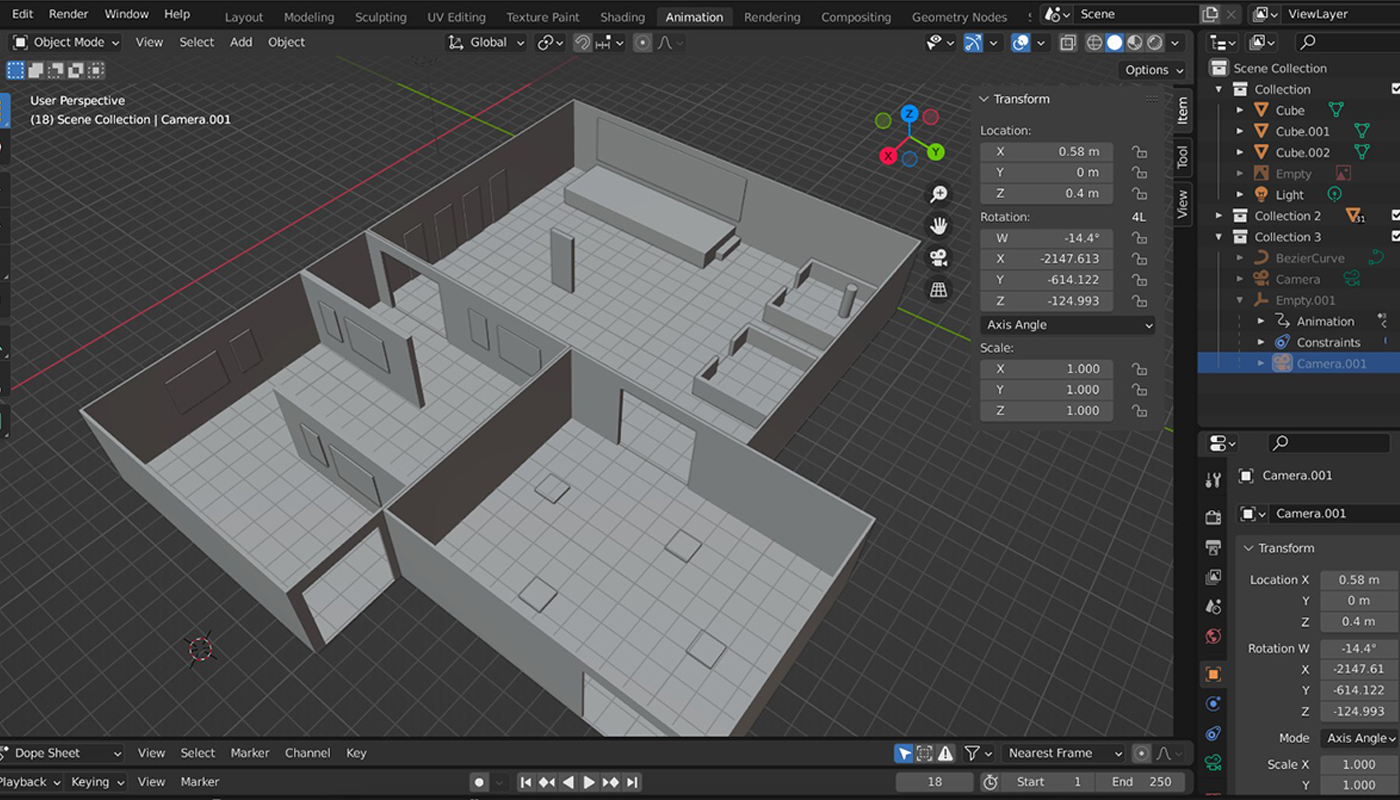Toggle the lock for Scale Z
1400x800 pixels.
[x=1138, y=411]
